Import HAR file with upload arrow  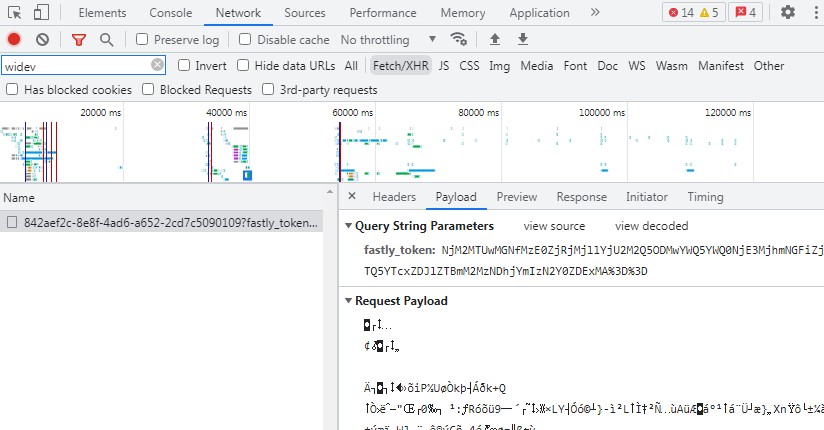click(495, 39)
